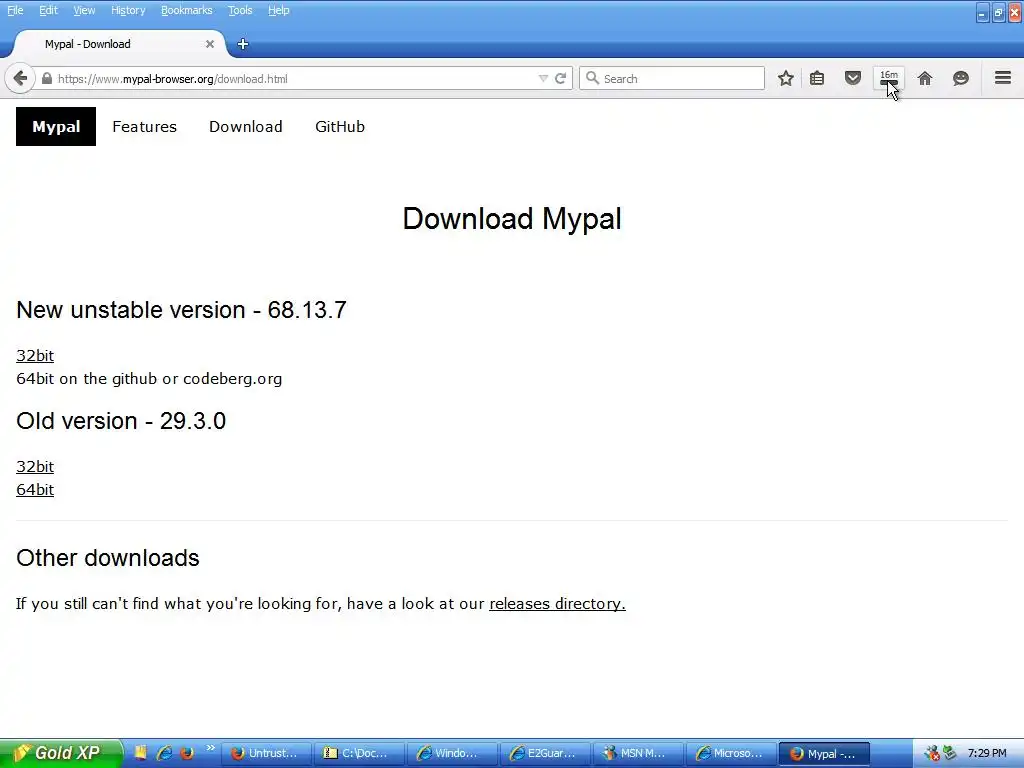
Task: Open the Edit menu
Action: (x=48, y=10)
